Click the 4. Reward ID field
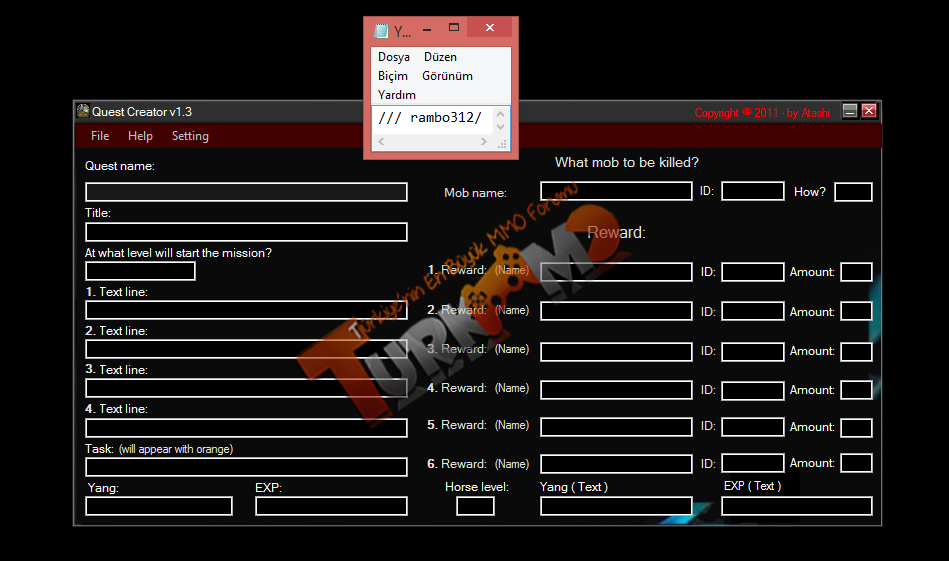The width and height of the screenshot is (949, 561). tap(753, 390)
